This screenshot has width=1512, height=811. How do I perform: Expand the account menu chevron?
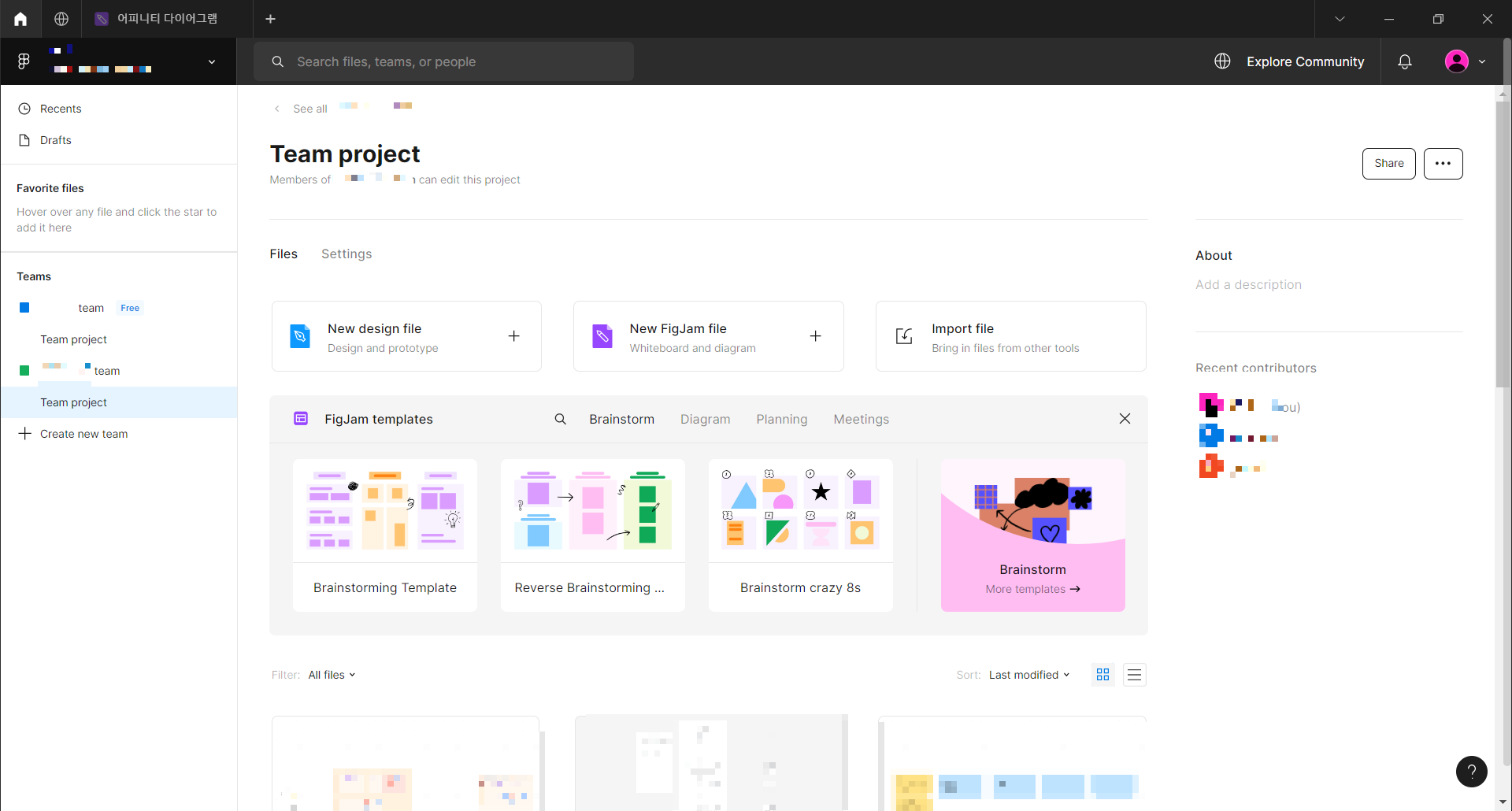pos(1482,61)
